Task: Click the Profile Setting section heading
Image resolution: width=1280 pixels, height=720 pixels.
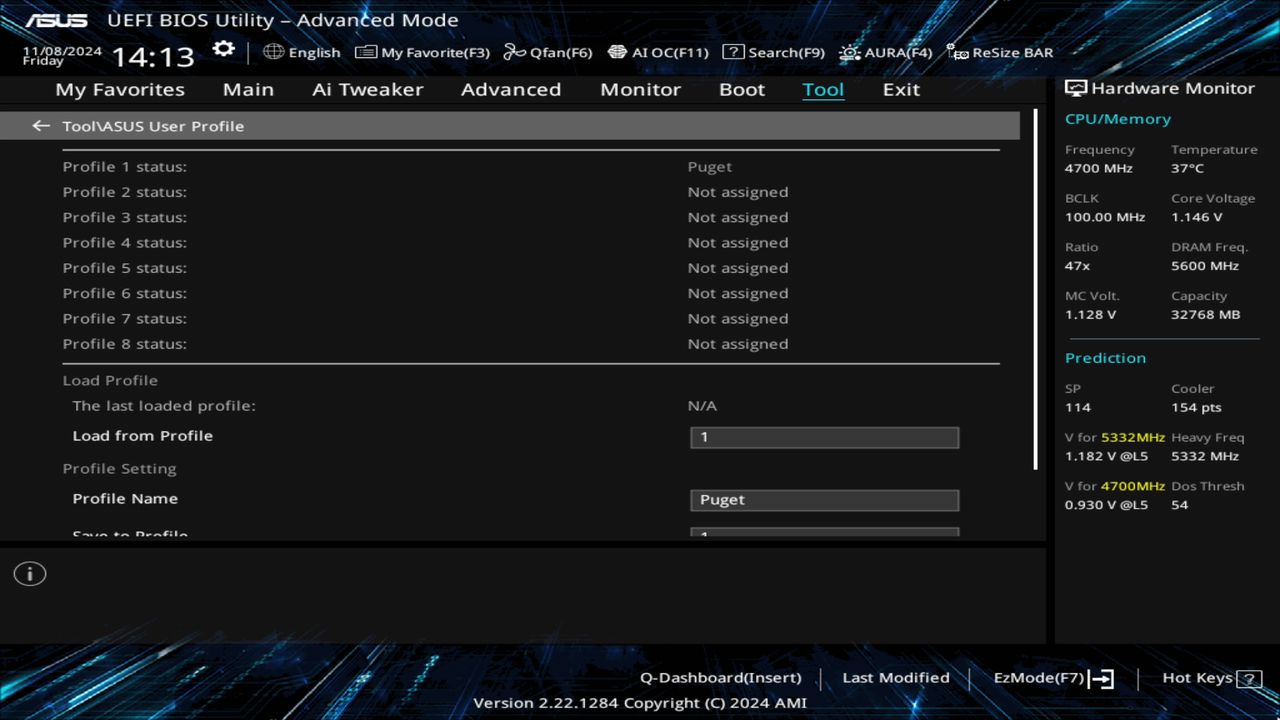Action: tap(119, 469)
